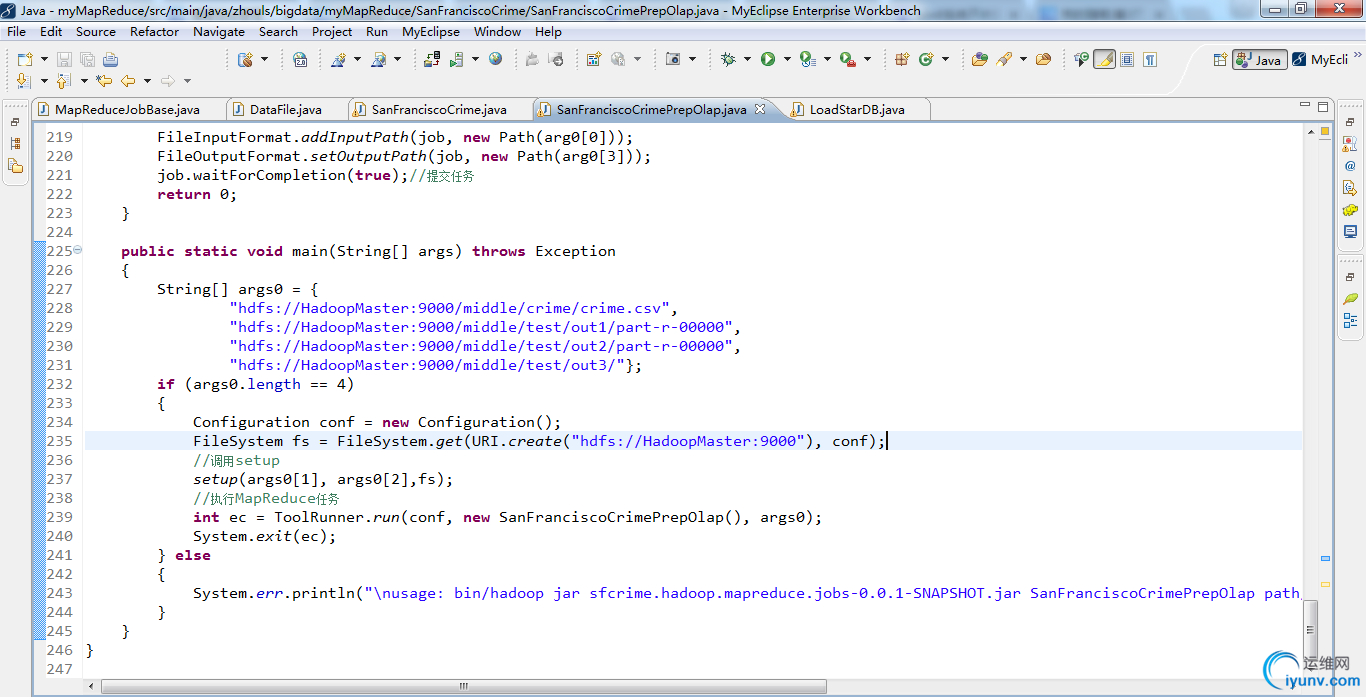Viewport: 1366px width, 697px height.
Task: Click the Open Type icon
Action: click(980, 59)
